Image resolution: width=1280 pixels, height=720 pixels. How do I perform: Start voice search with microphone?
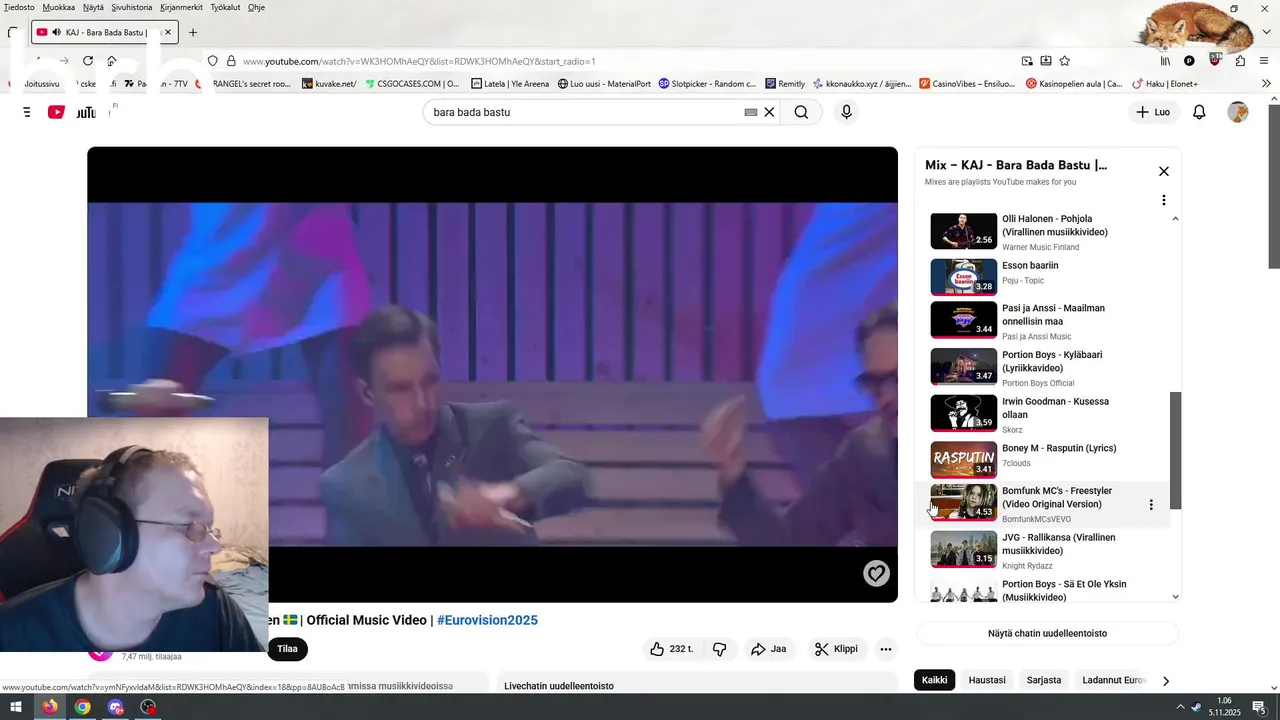[846, 112]
